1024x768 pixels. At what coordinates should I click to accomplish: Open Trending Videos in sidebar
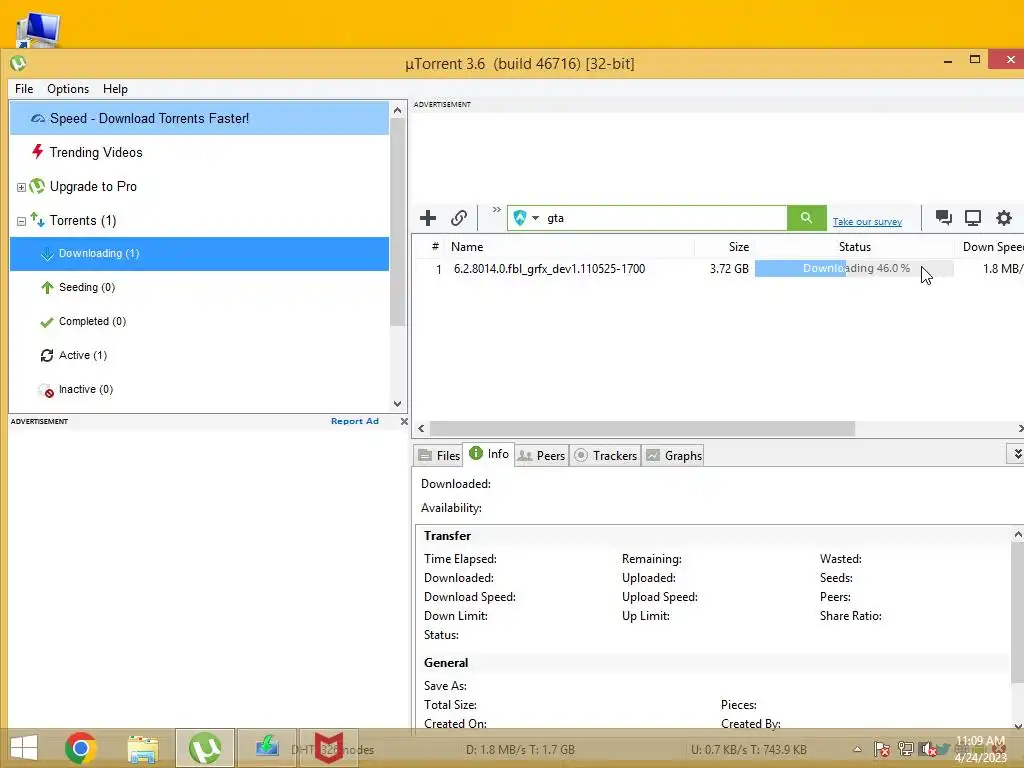(x=96, y=152)
